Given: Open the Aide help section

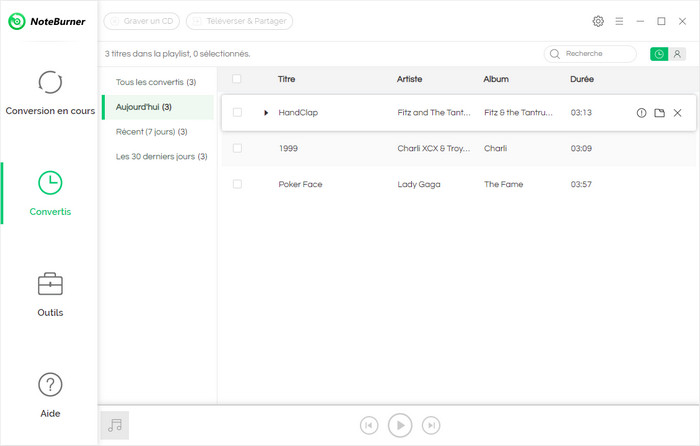Looking at the screenshot, I should point(50,396).
